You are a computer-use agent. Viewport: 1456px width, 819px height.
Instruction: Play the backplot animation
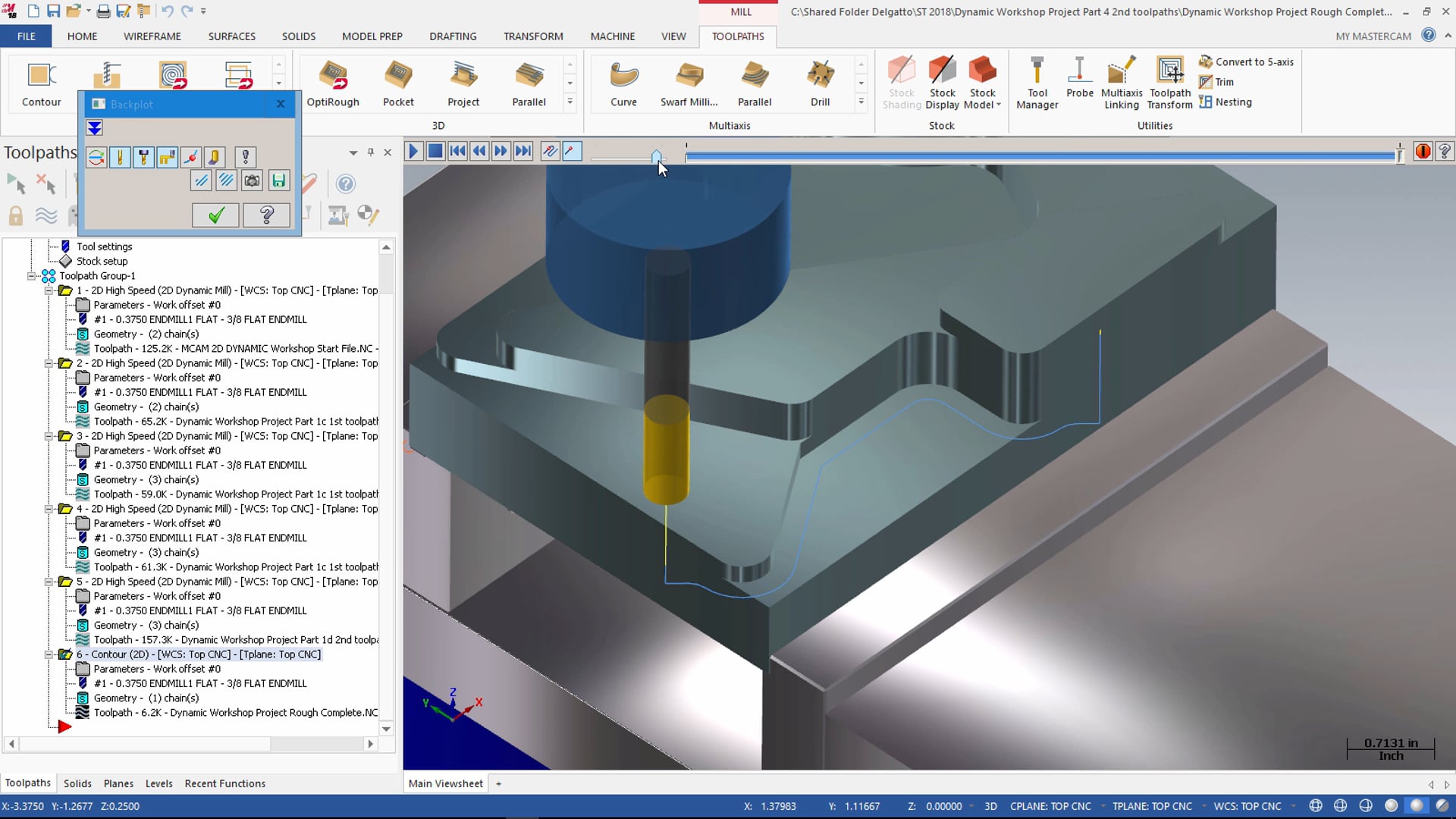tap(413, 151)
